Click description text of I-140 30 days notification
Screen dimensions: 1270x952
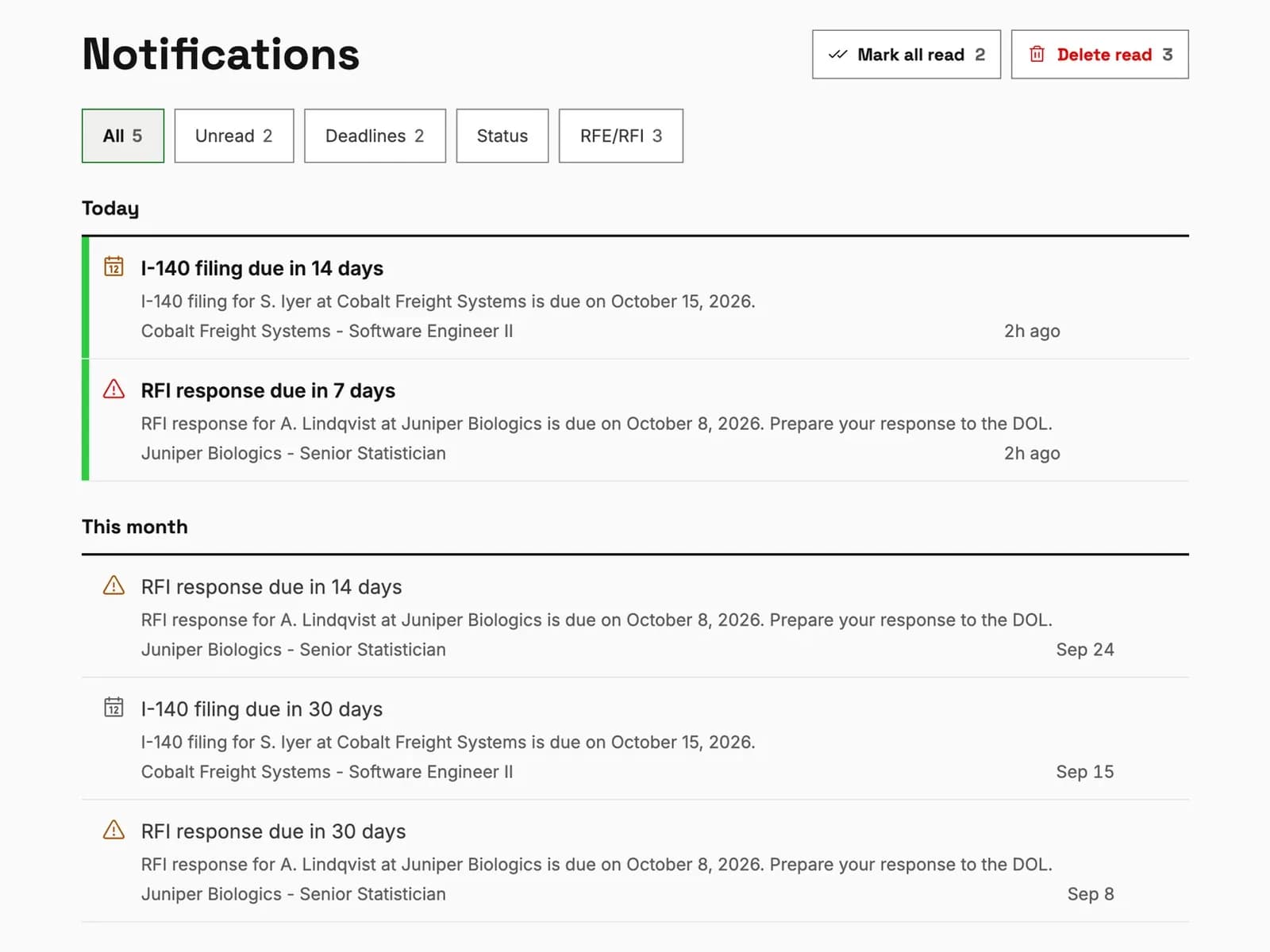click(448, 742)
